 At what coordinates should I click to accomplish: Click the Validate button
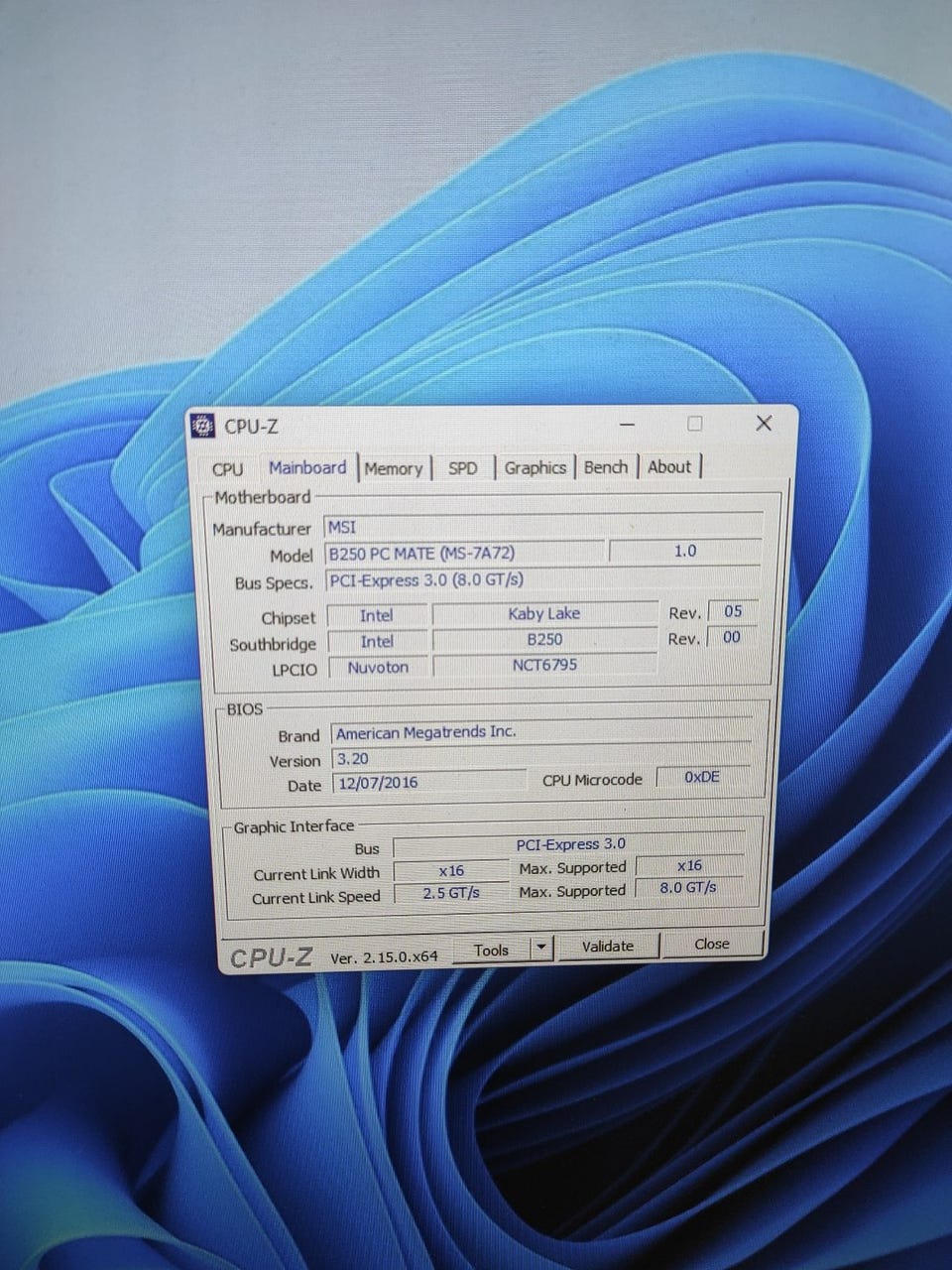coord(608,947)
